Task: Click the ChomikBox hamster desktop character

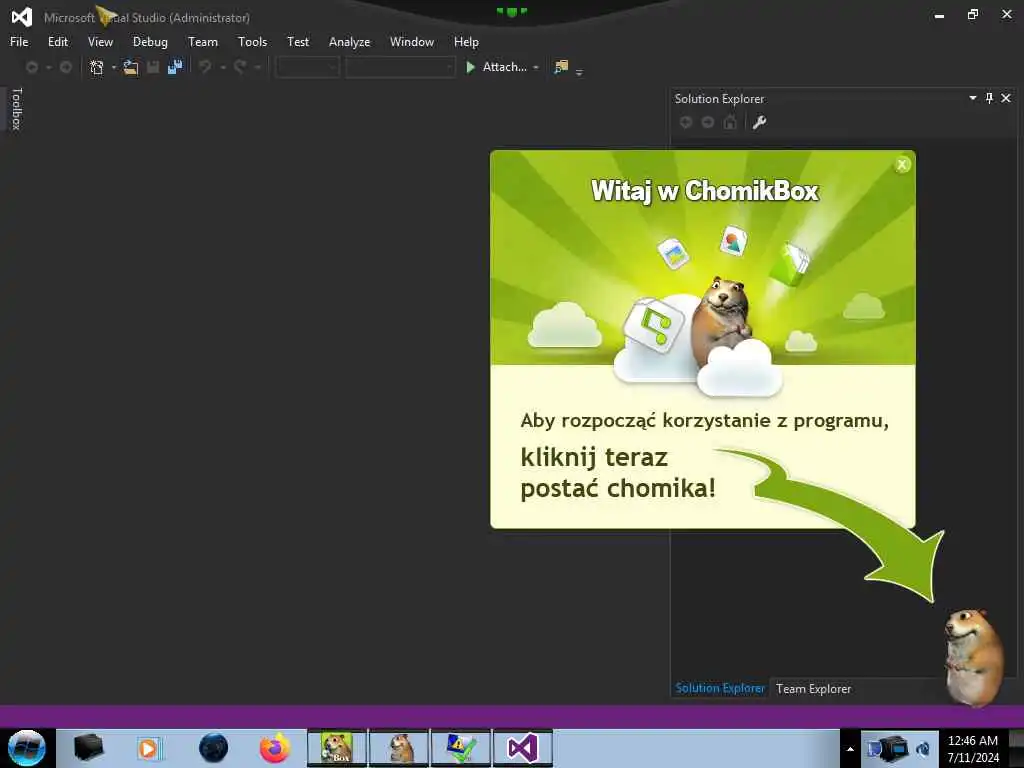Action: (x=974, y=657)
